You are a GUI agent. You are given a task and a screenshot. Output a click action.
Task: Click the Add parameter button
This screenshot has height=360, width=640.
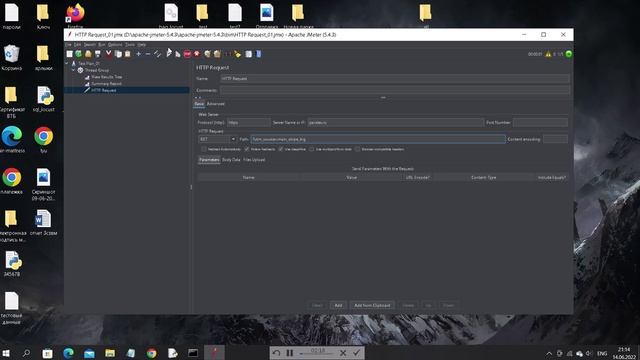pos(338,305)
